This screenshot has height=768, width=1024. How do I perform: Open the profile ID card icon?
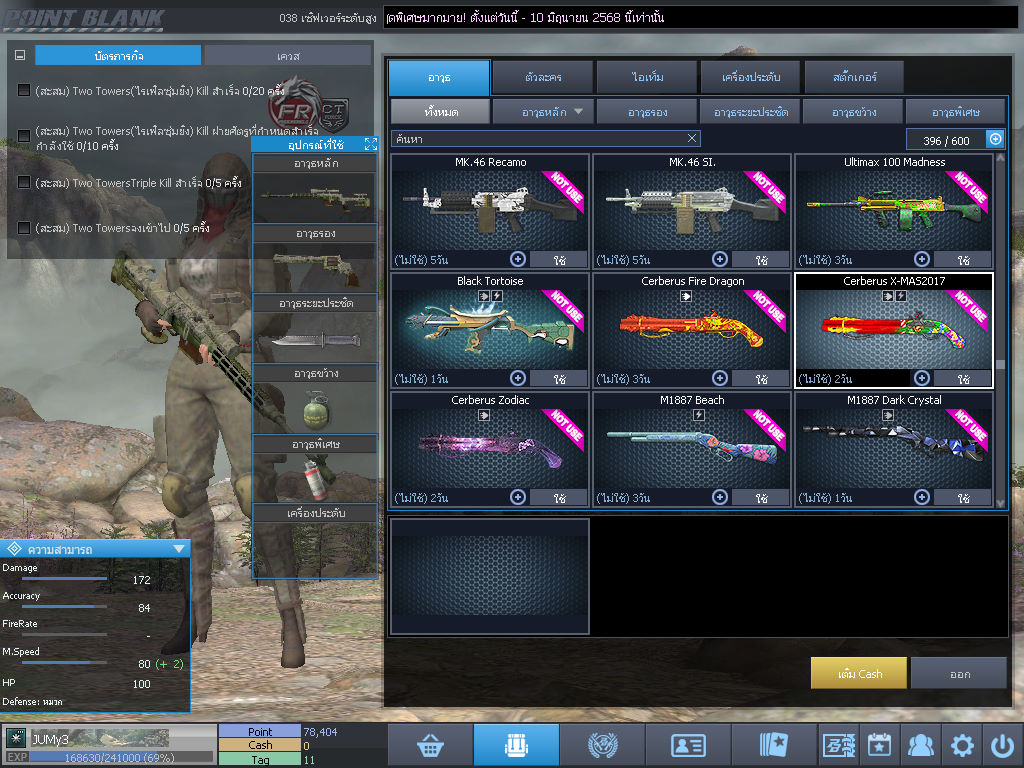click(x=688, y=745)
